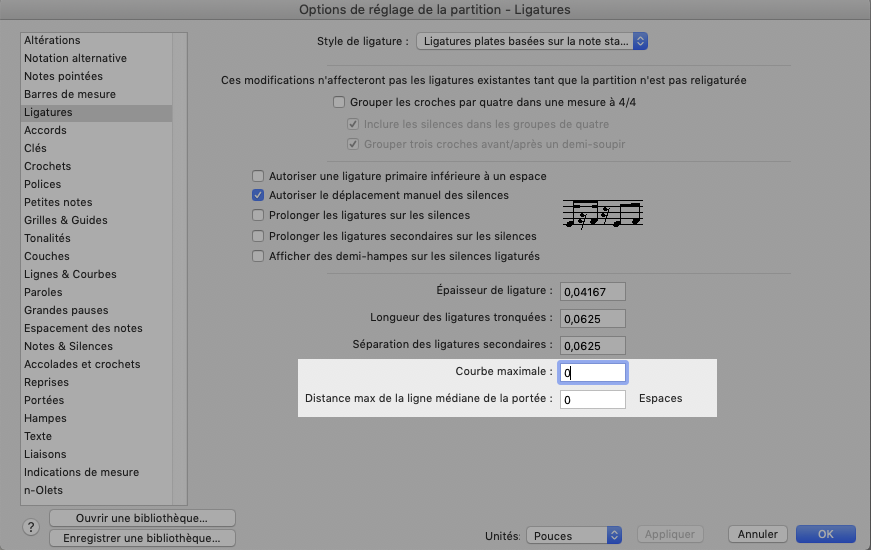
Task: Click the Épaisseur de ligature field
Action: point(592,291)
